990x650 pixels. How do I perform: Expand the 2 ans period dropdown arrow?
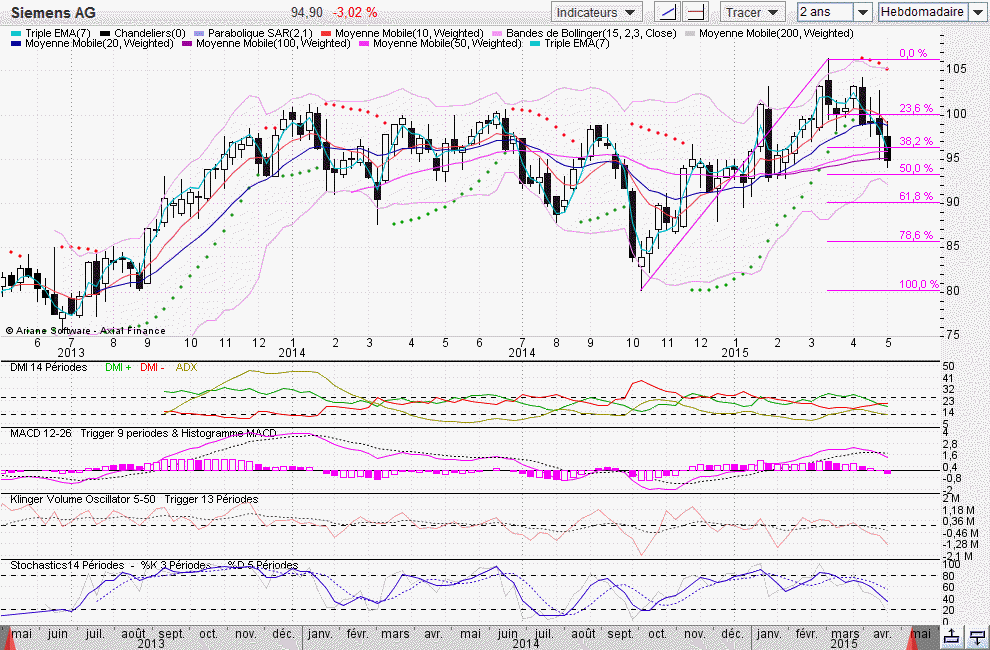click(863, 12)
